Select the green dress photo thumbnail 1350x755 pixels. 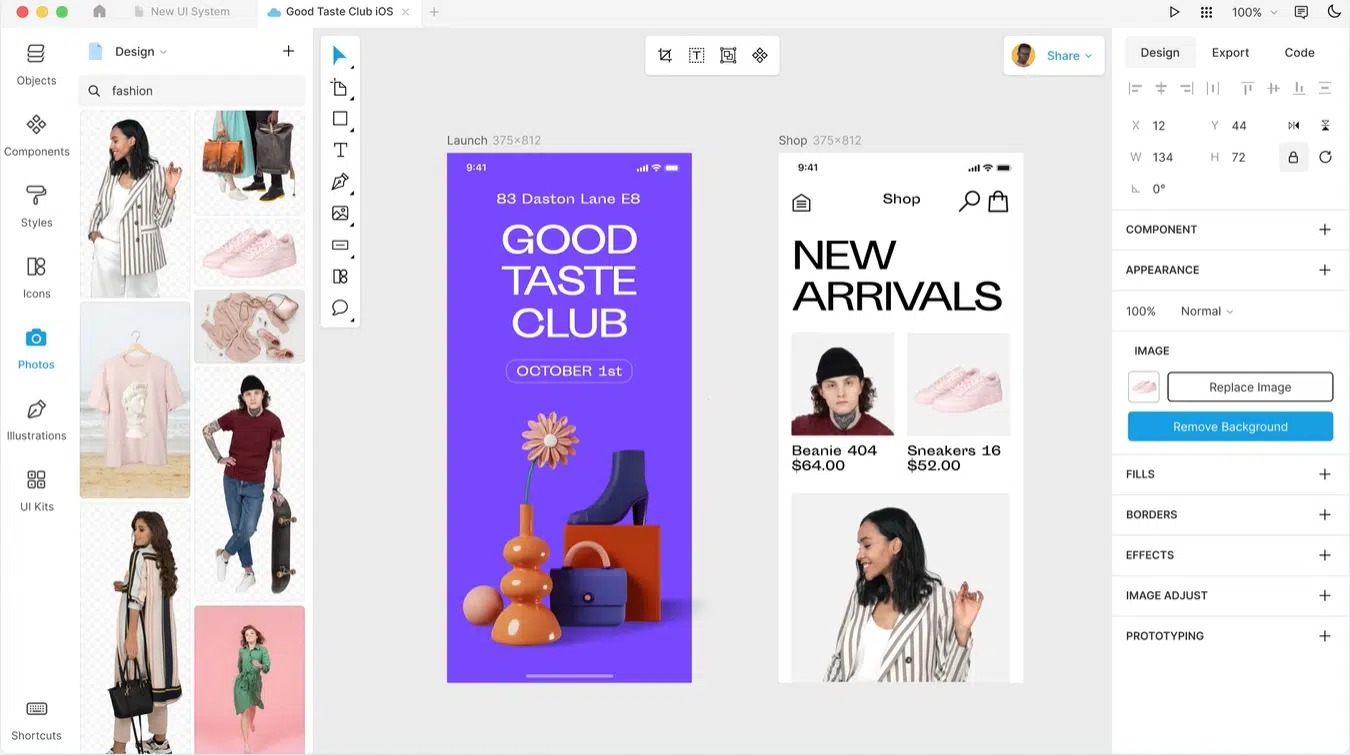point(249,679)
